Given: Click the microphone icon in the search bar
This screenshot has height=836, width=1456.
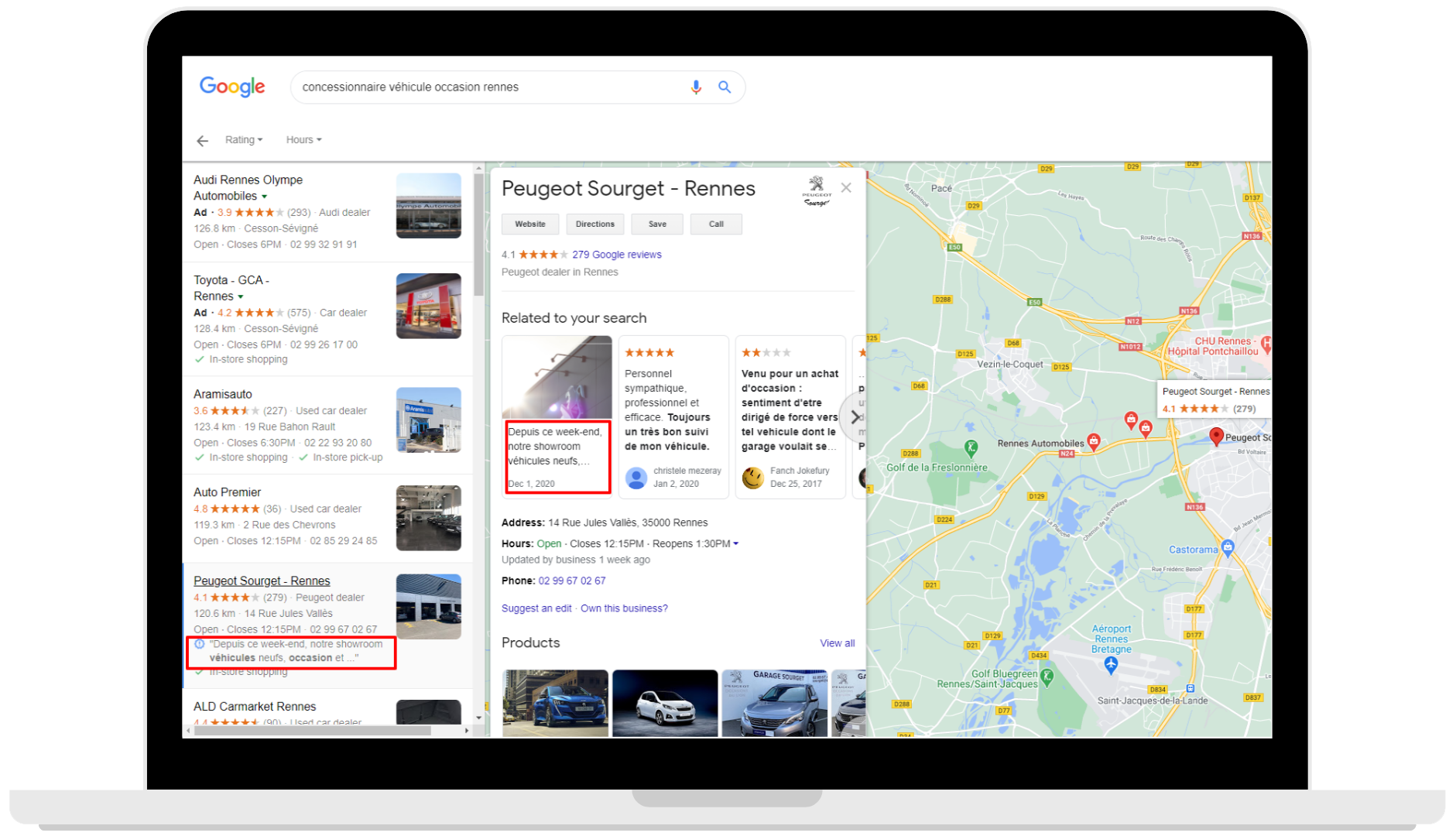Looking at the screenshot, I should click(x=695, y=87).
